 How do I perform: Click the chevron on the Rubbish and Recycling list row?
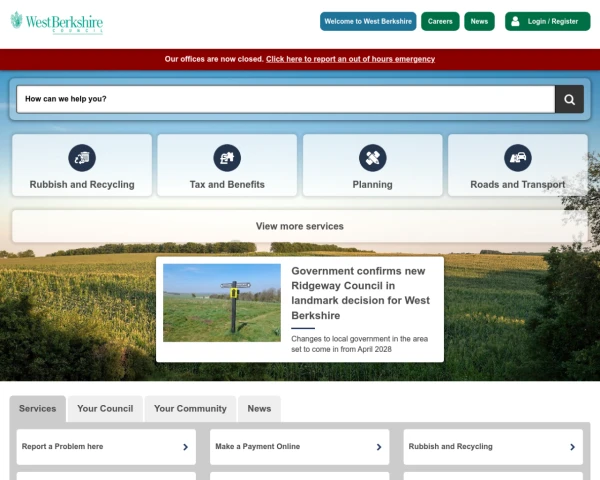coord(572,447)
